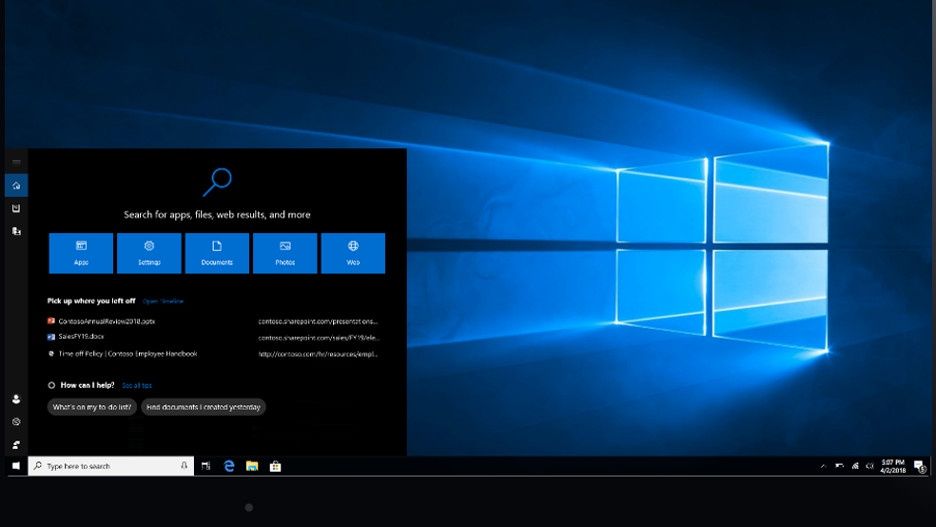Select "Find documents I created yesterday" suggestion
This screenshot has width=936, height=527.
(x=204, y=407)
